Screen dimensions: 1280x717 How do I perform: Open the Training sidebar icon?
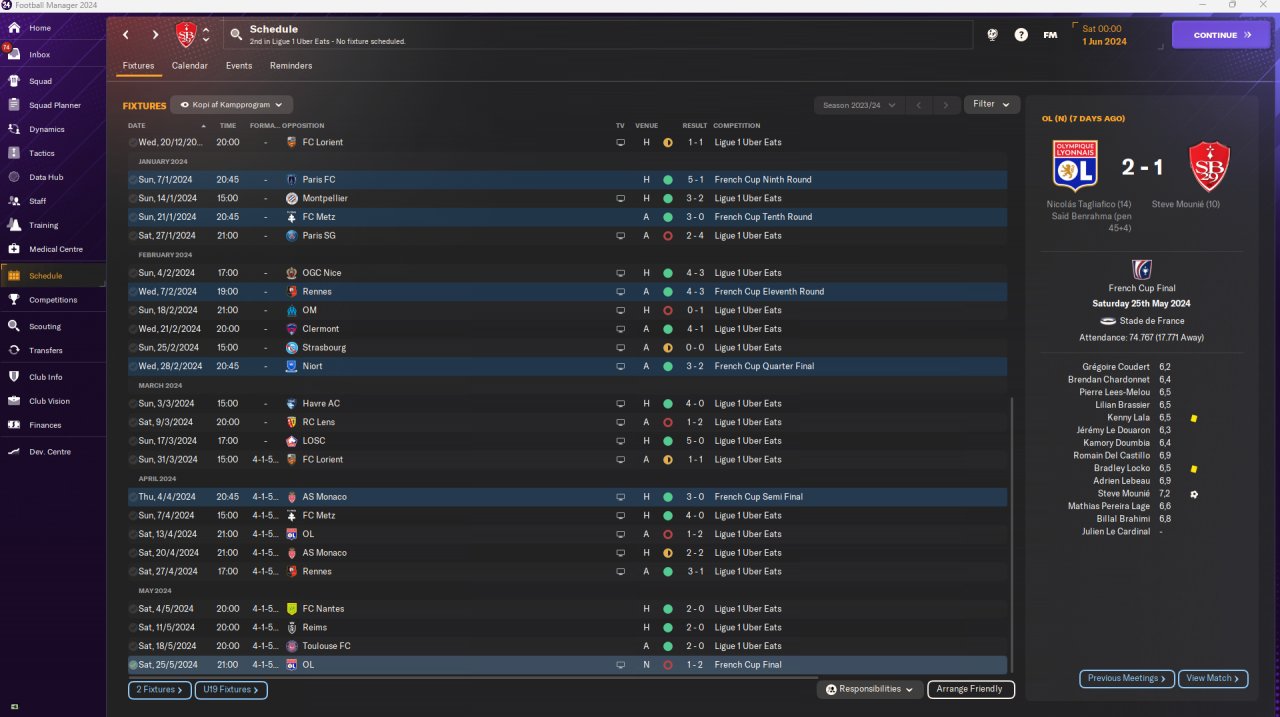tap(14, 225)
